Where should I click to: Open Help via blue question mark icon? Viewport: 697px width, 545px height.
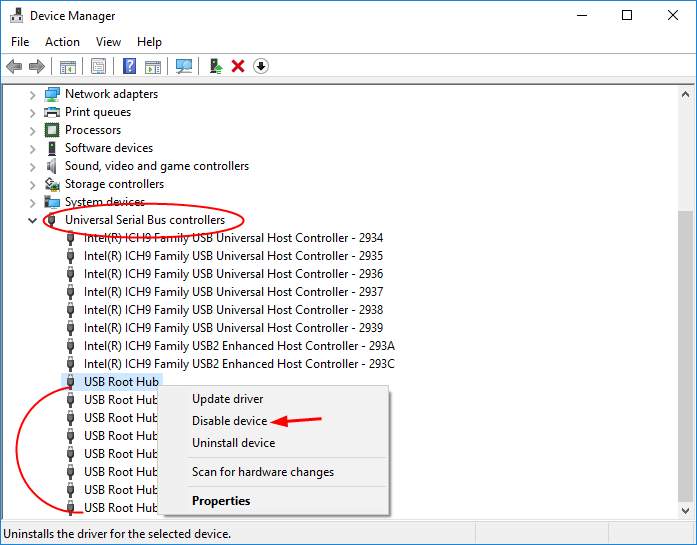point(129,66)
